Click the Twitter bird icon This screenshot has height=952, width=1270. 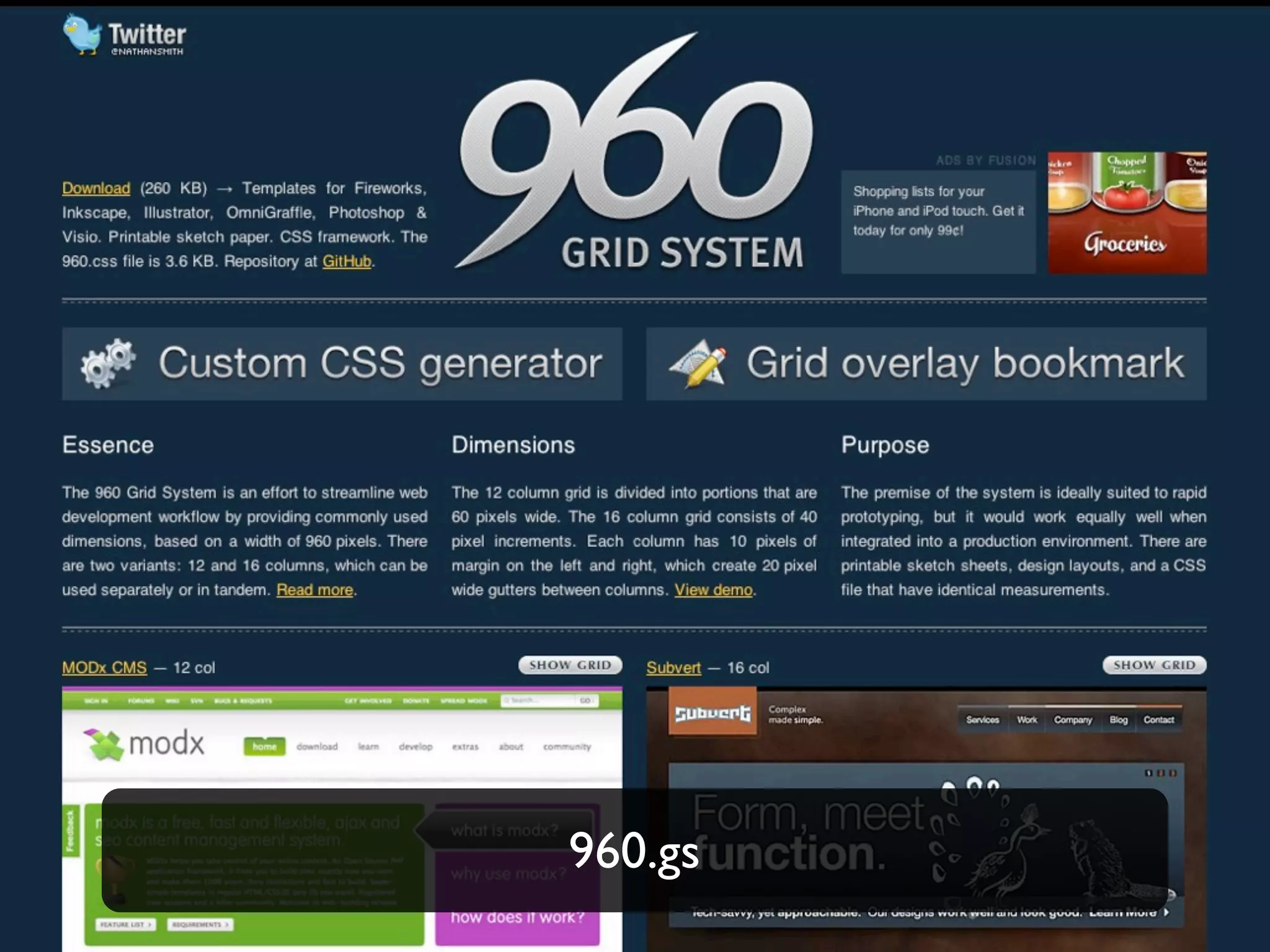point(82,35)
